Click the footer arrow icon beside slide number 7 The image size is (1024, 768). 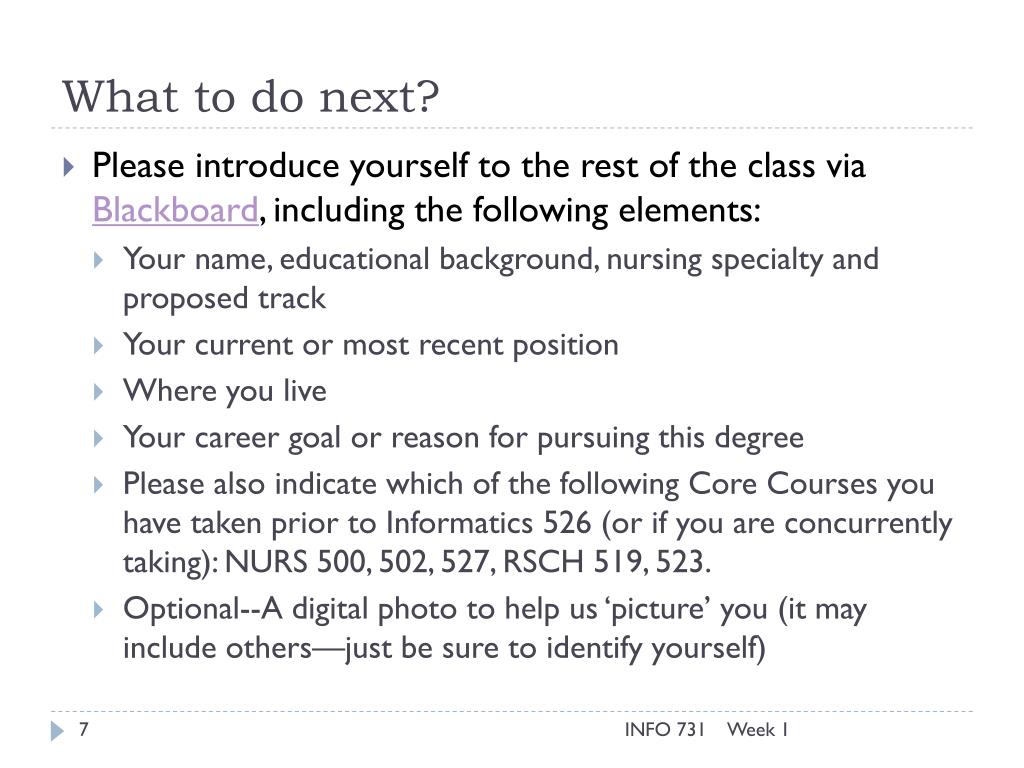click(x=57, y=731)
